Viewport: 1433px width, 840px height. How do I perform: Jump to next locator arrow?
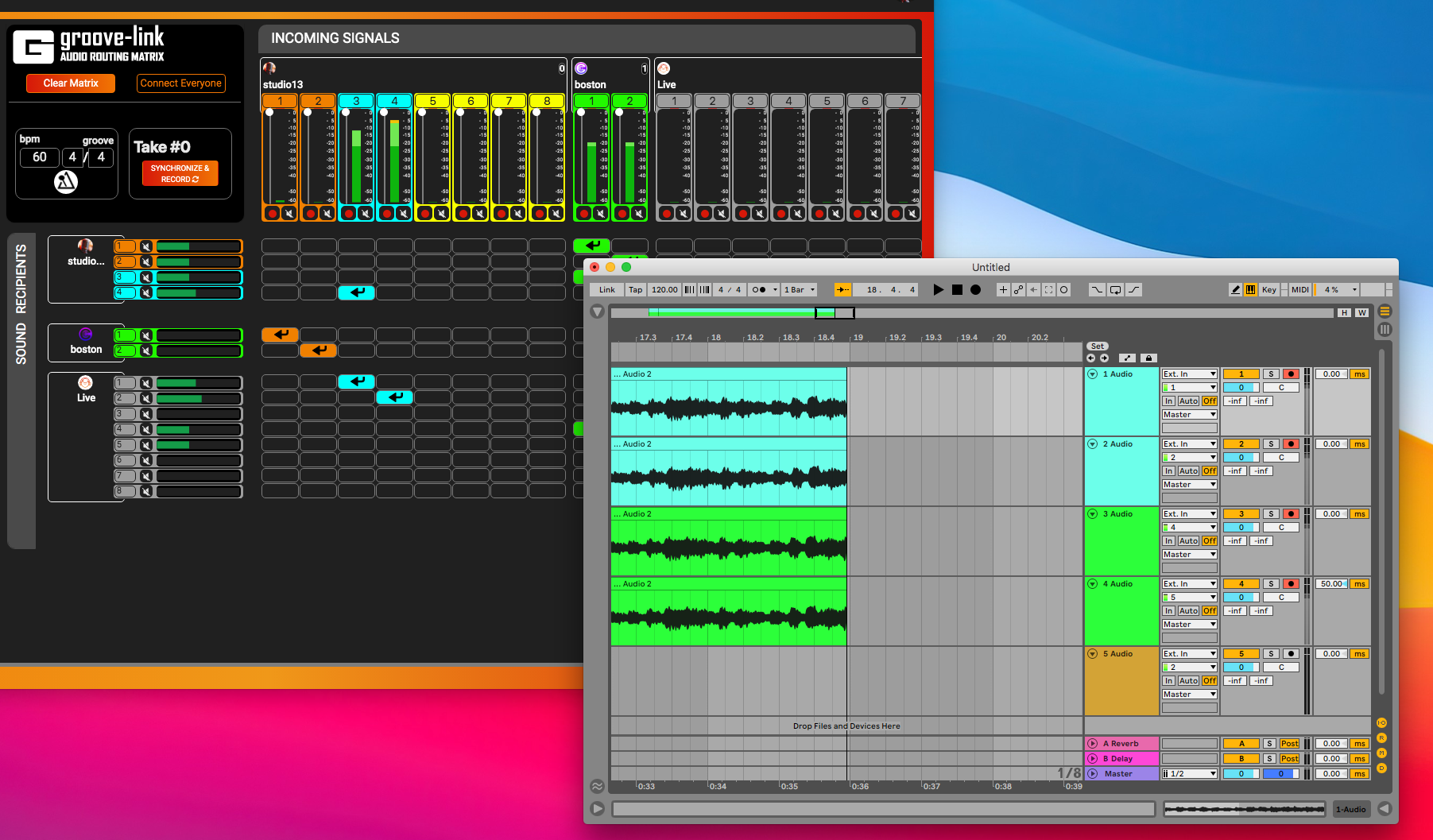click(x=1104, y=358)
